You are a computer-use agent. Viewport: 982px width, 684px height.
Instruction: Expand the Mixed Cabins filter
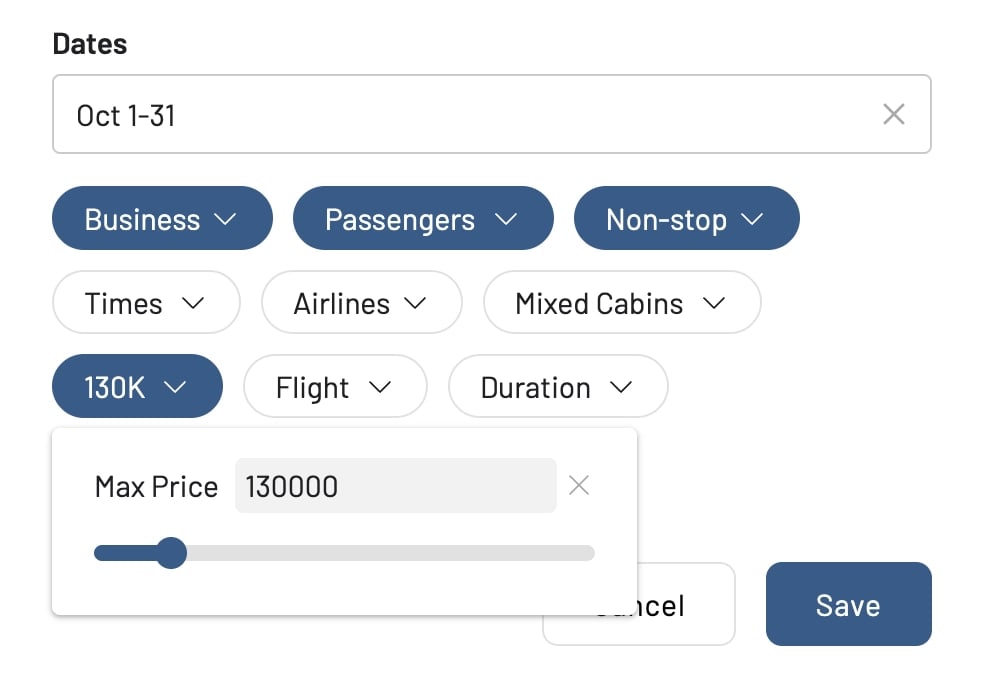tap(621, 303)
